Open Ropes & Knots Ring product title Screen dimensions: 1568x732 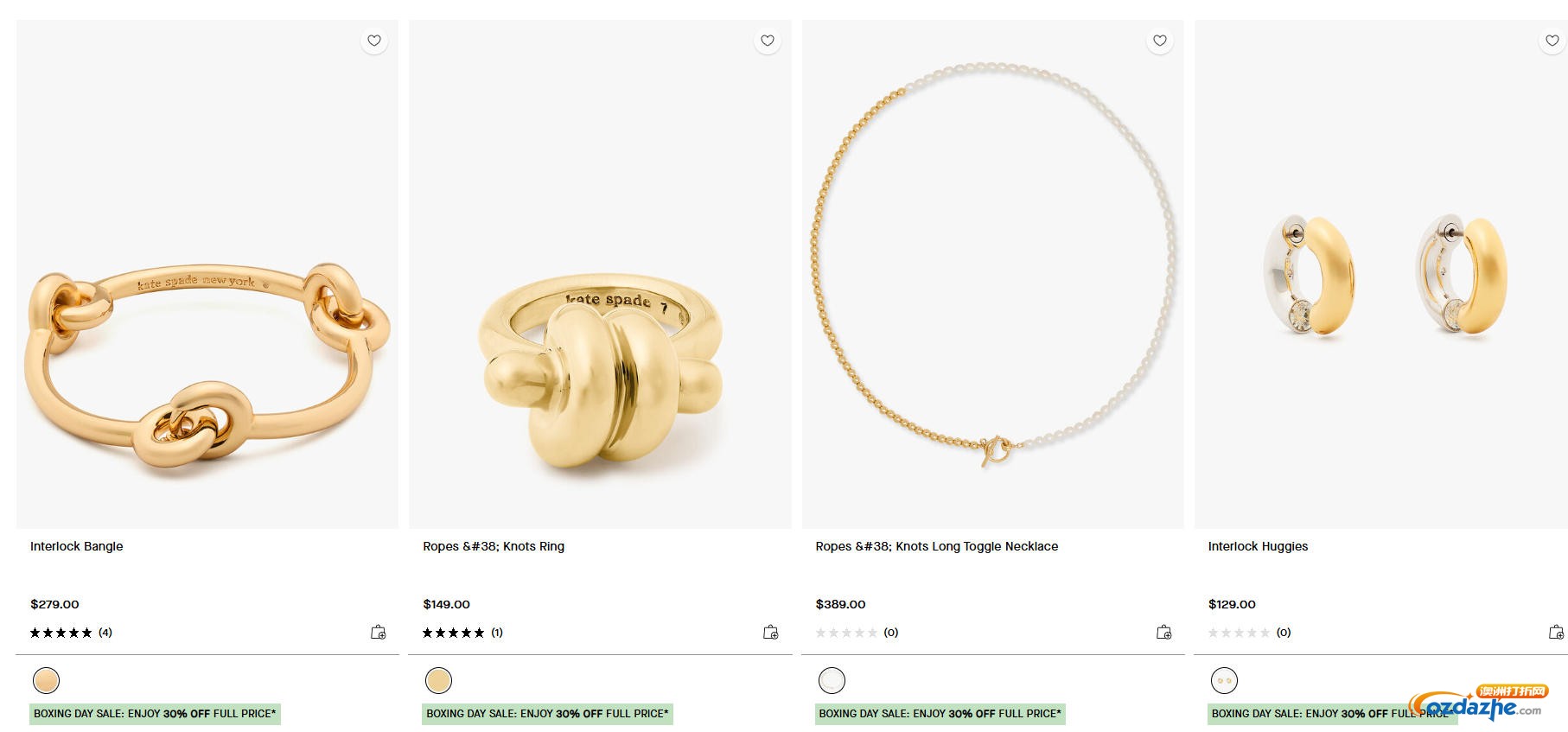(494, 546)
